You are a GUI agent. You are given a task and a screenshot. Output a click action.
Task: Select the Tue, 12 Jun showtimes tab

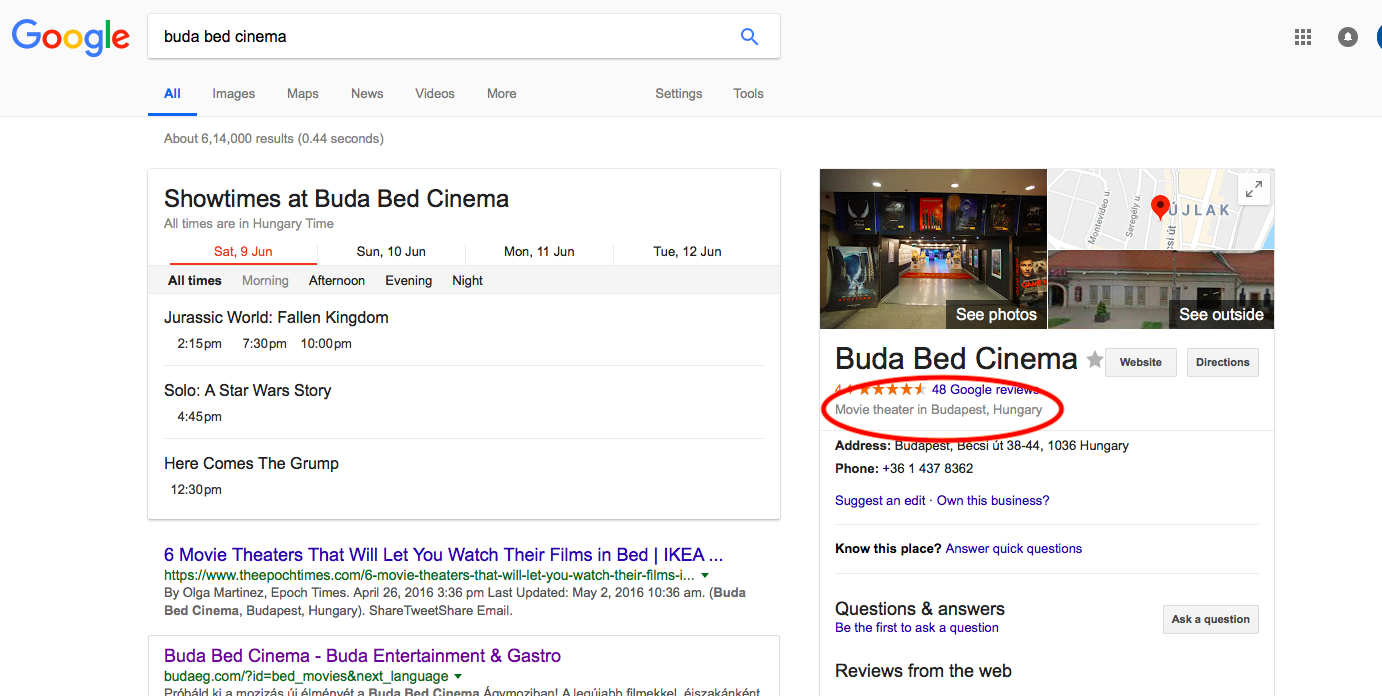(687, 251)
